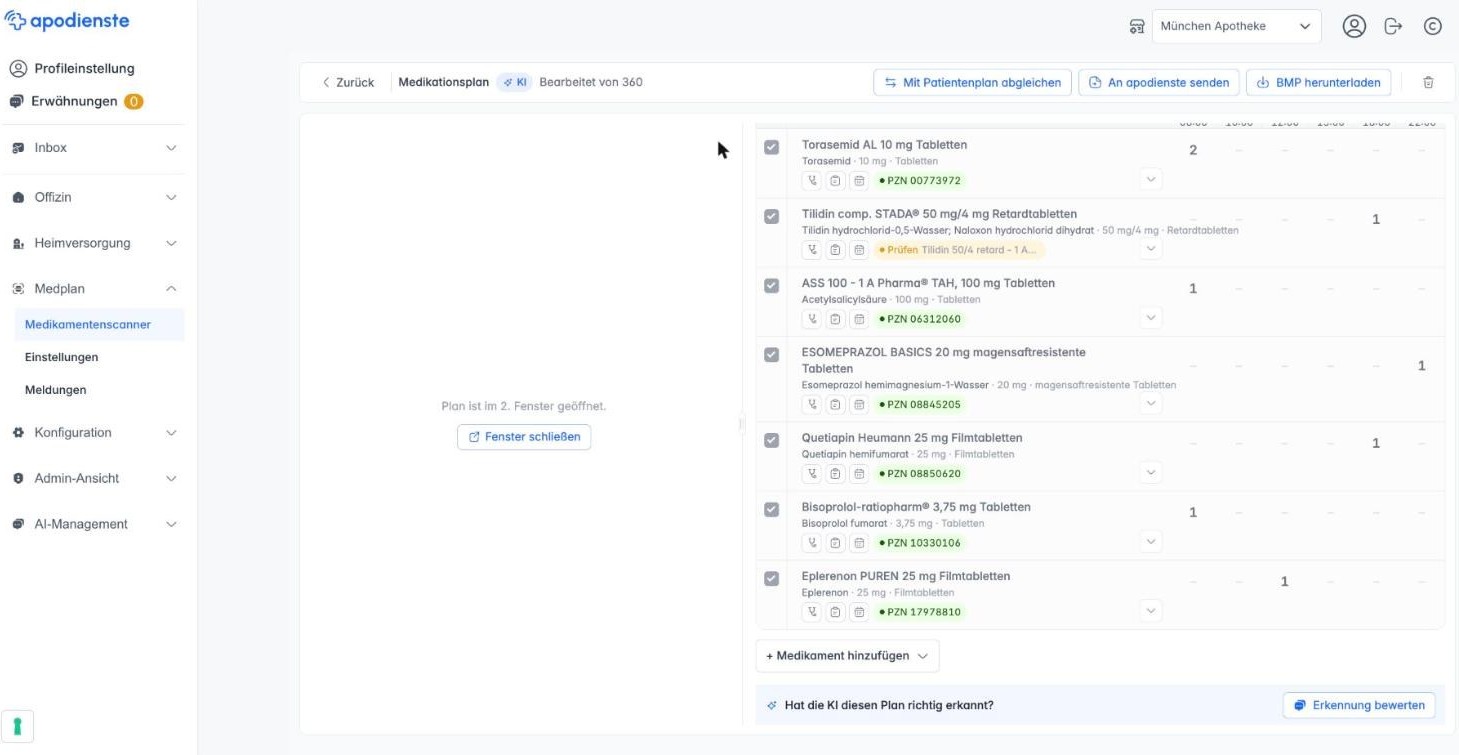
Task: Click the clipboard icon in Torasemid row
Action: tap(835, 181)
